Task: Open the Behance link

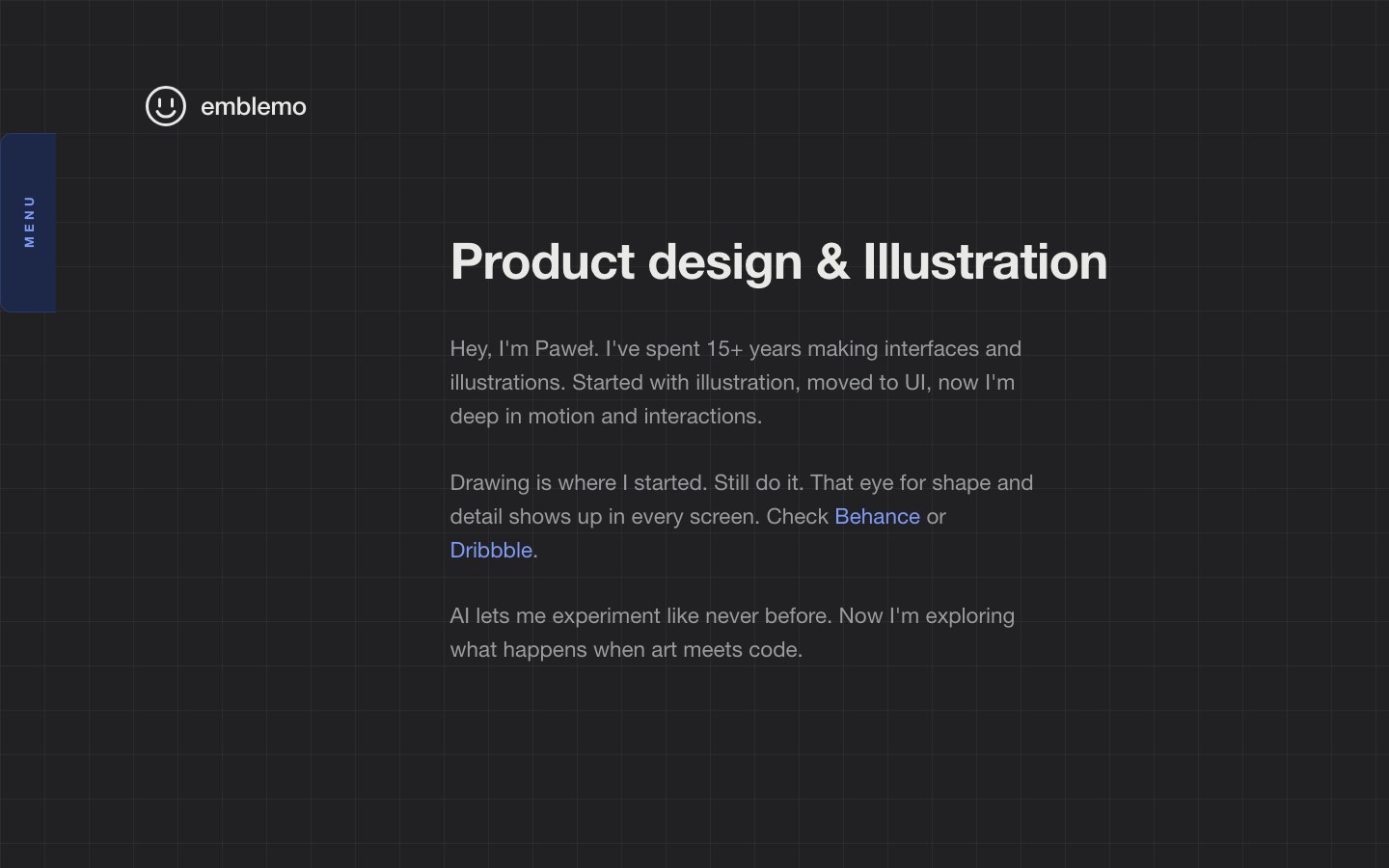Action: 877,516
